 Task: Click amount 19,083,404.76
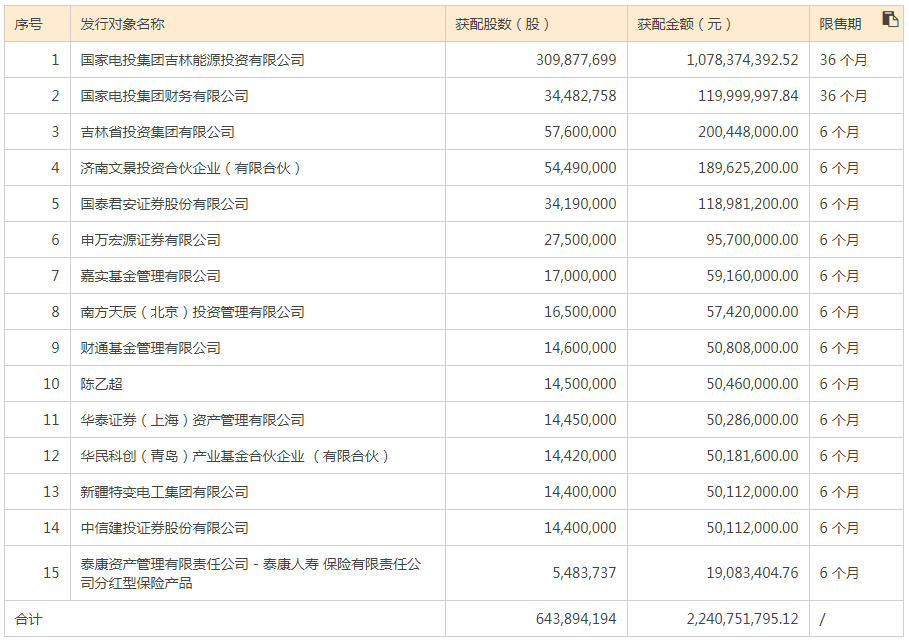tap(752, 573)
